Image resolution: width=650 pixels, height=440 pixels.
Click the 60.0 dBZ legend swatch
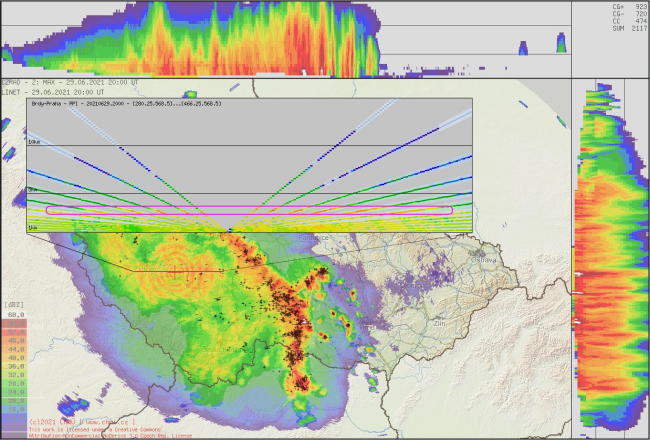pos(15,314)
